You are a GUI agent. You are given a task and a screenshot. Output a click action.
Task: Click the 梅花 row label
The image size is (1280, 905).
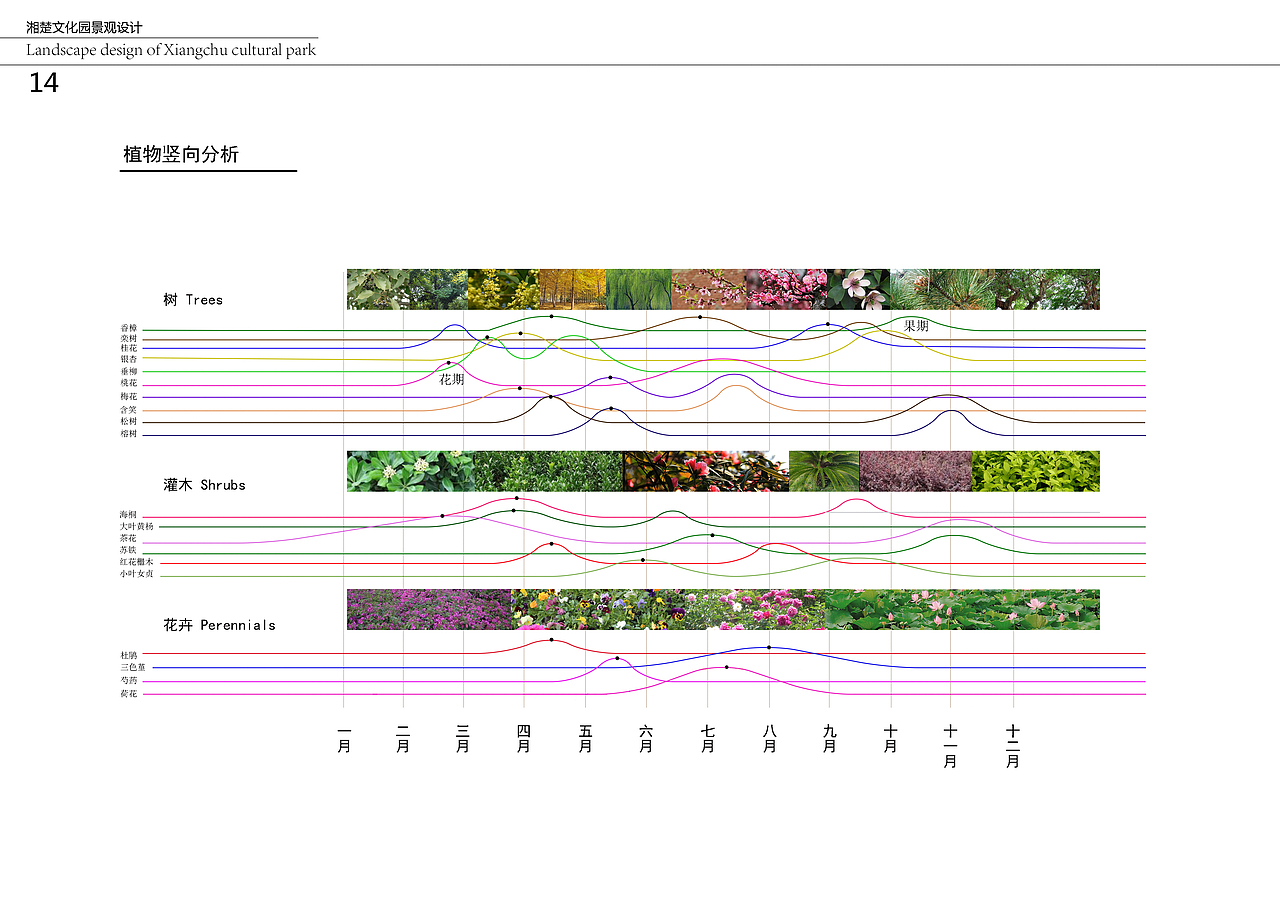129,397
